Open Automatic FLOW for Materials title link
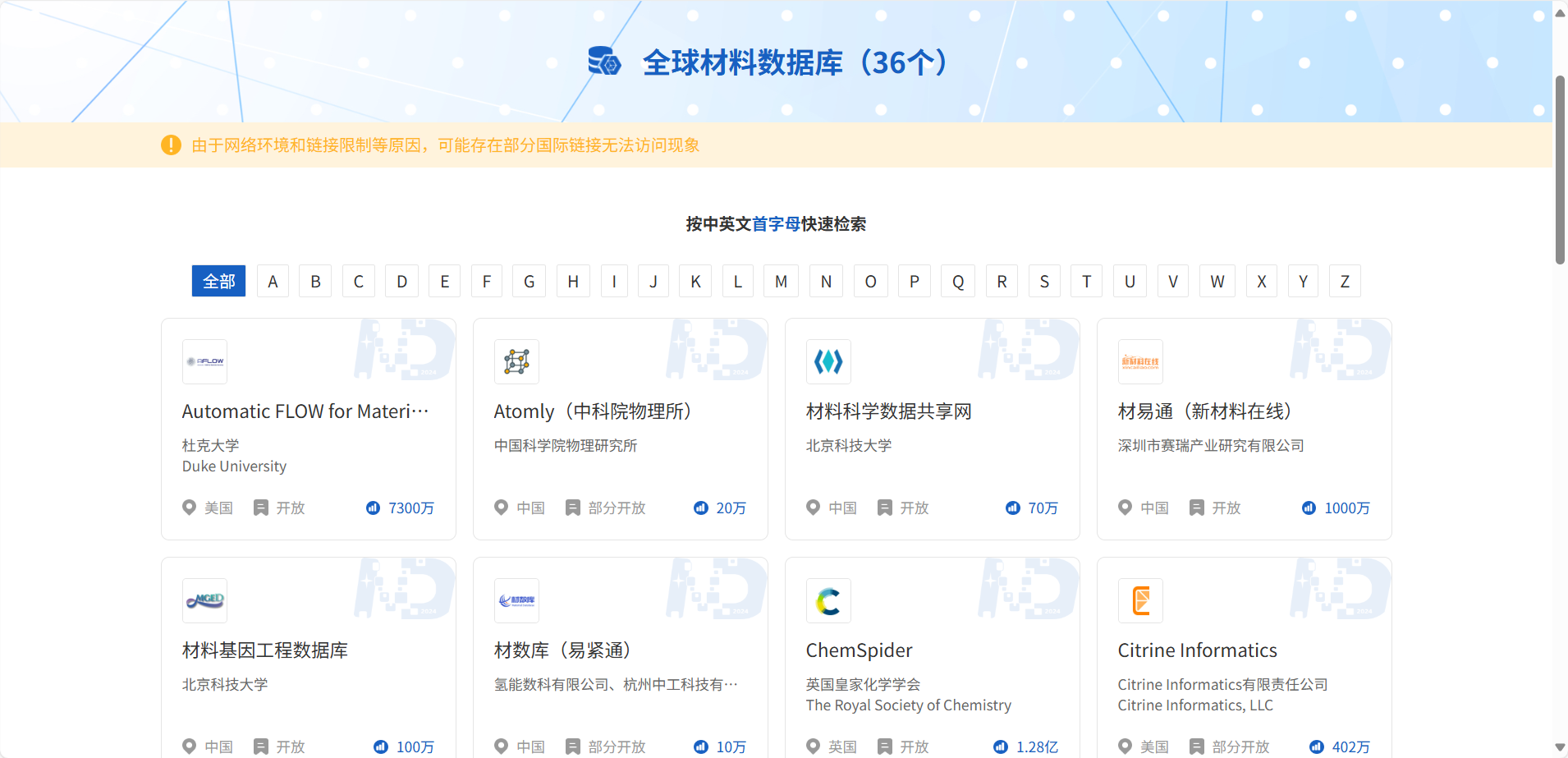The image size is (1568, 758). tap(305, 411)
